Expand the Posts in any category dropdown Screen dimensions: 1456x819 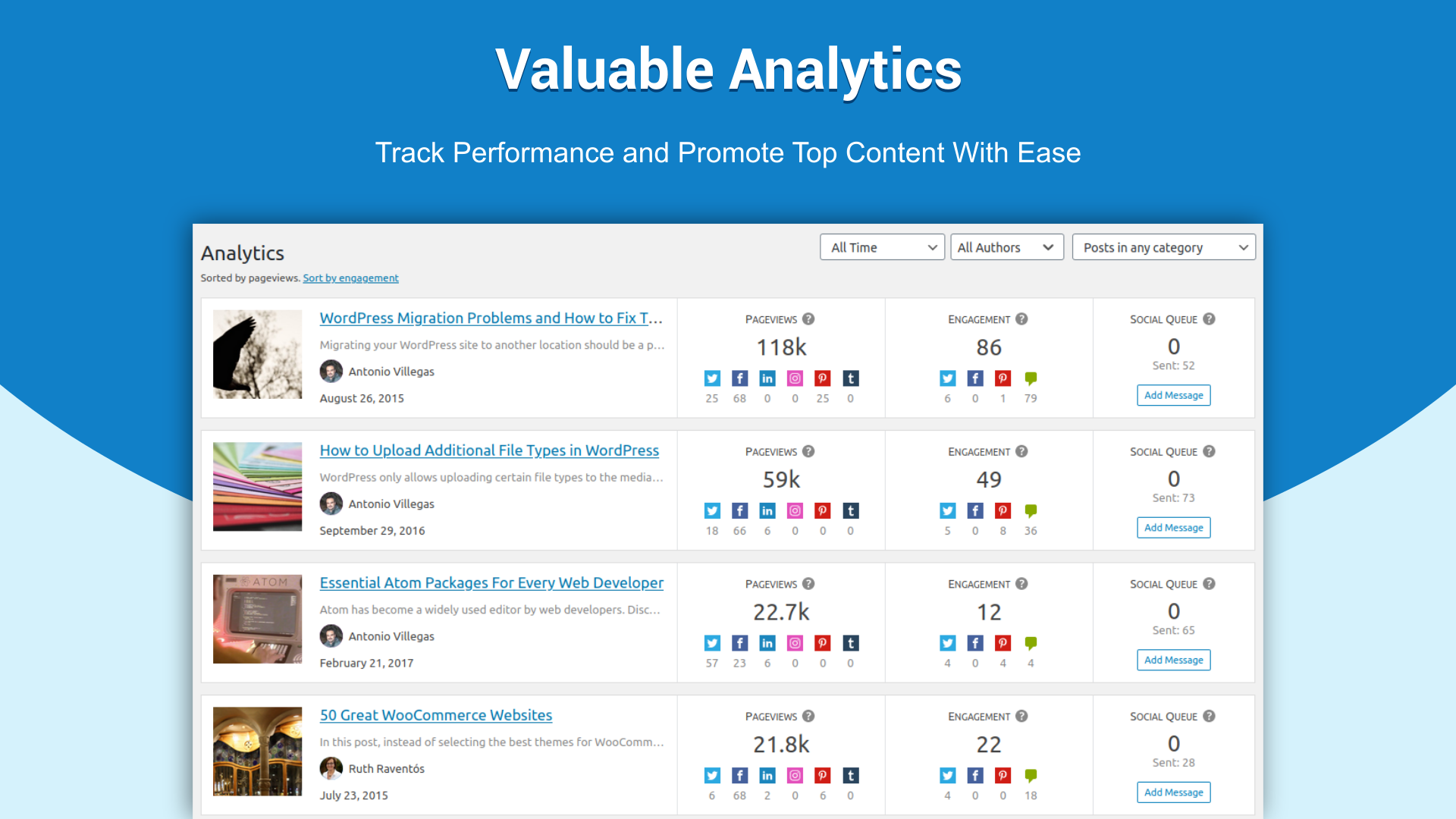click(x=1163, y=247)
